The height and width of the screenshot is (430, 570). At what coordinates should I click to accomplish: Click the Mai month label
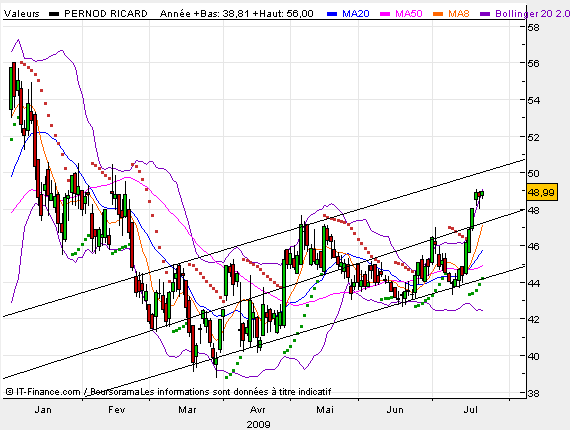click(x=325, y=410)
